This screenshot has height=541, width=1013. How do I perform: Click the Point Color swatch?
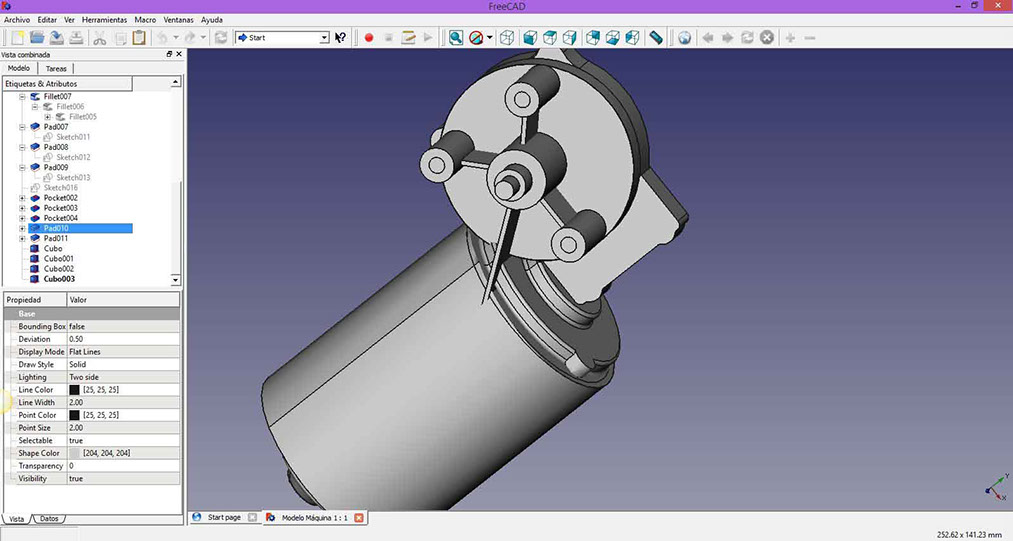coord(74,415)
